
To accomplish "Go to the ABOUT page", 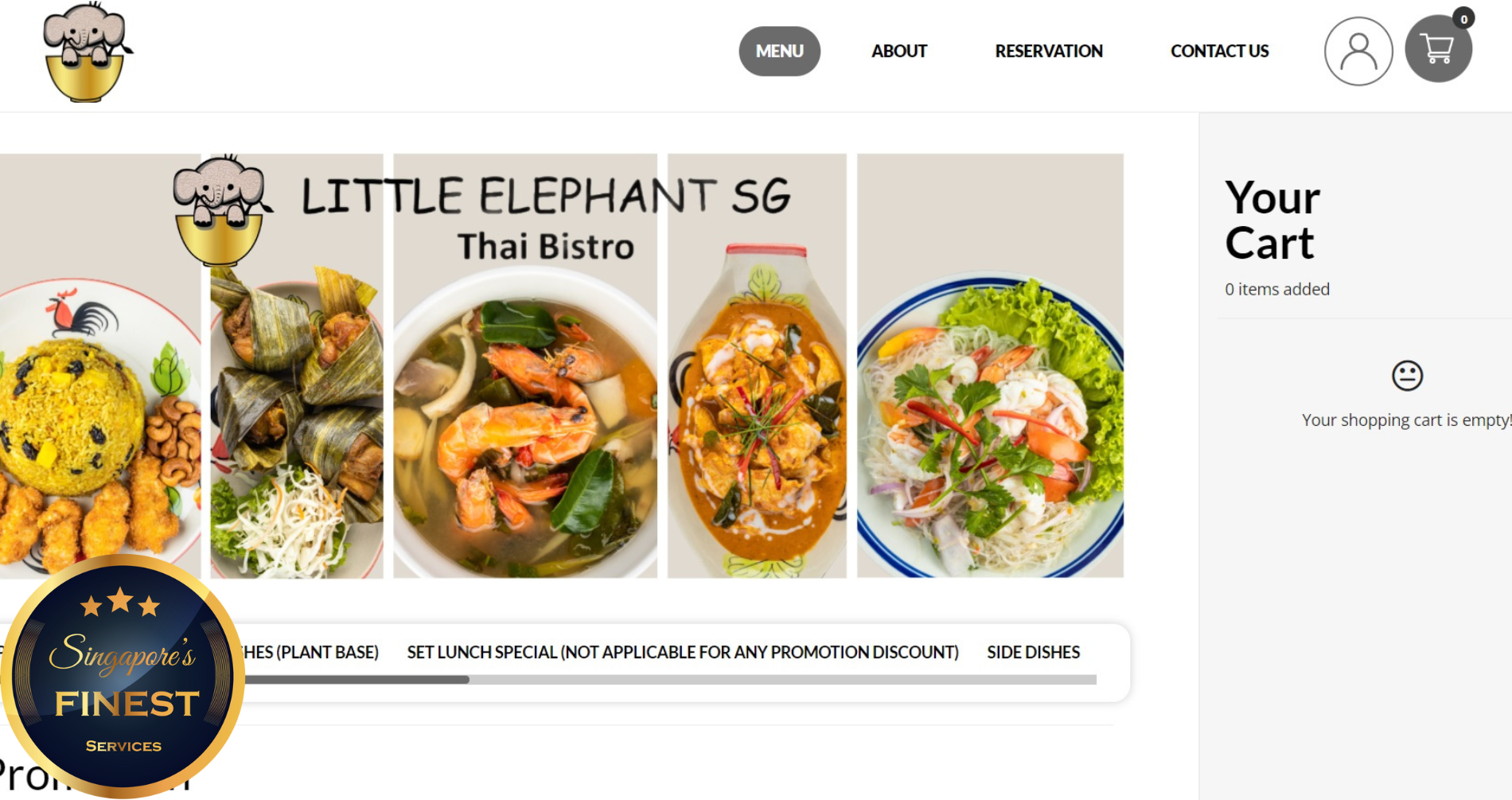I will click(899, 51).
